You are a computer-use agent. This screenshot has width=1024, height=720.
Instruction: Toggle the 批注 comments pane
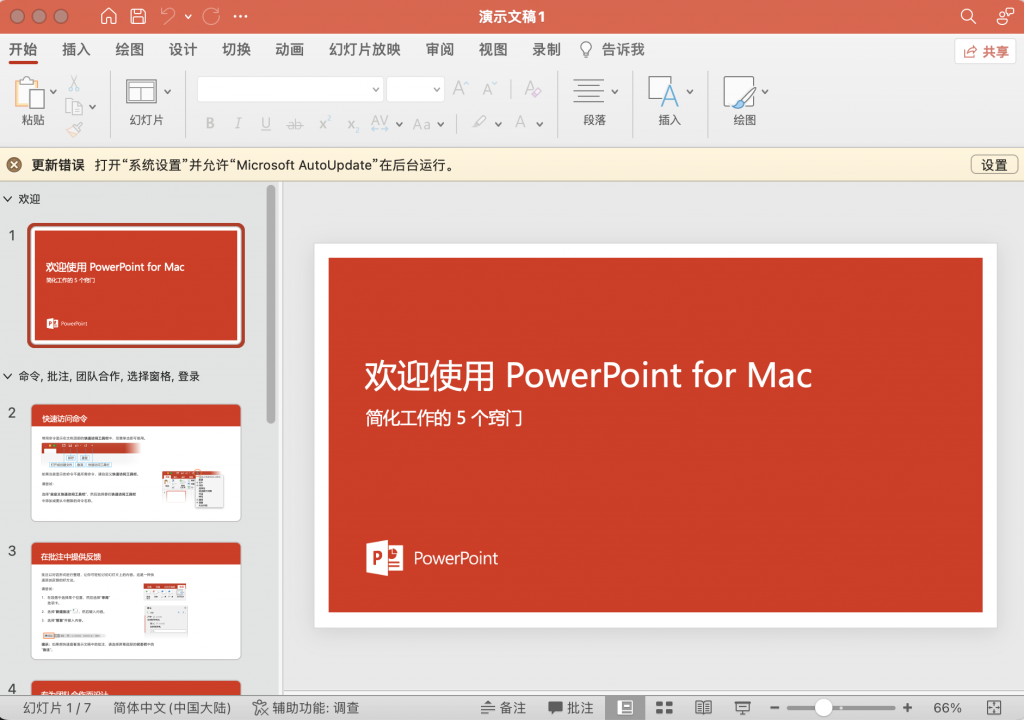coord(573,706)
